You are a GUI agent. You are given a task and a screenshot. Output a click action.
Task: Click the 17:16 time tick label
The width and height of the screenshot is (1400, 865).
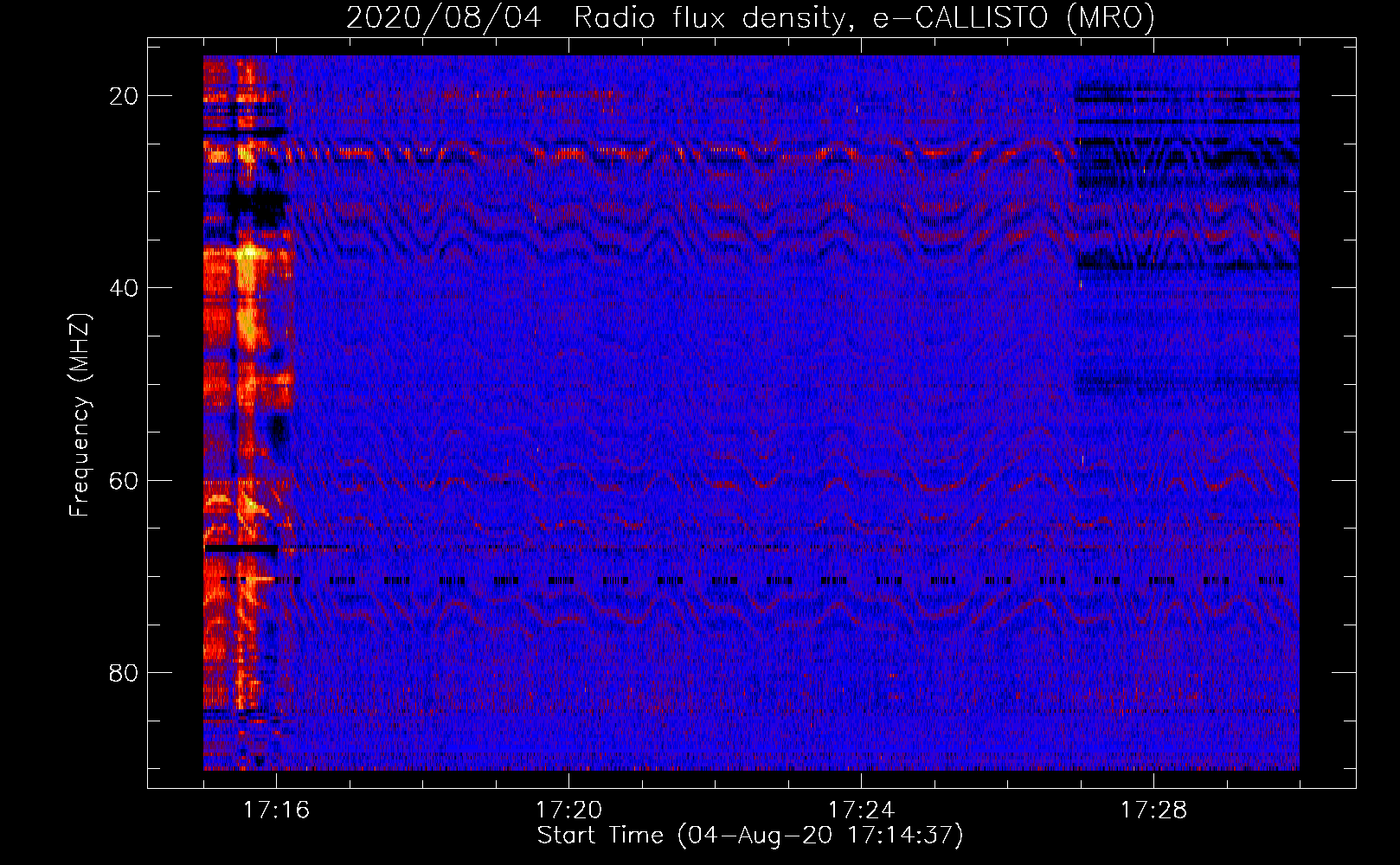pos(277,811)
